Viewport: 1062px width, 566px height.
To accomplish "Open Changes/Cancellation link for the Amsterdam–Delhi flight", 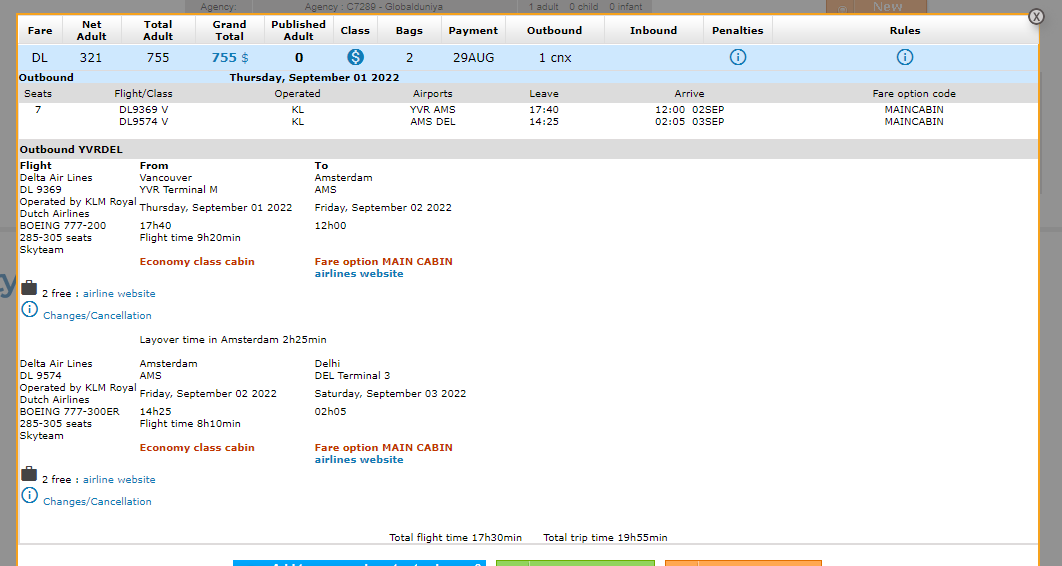I will click(97, 502).
